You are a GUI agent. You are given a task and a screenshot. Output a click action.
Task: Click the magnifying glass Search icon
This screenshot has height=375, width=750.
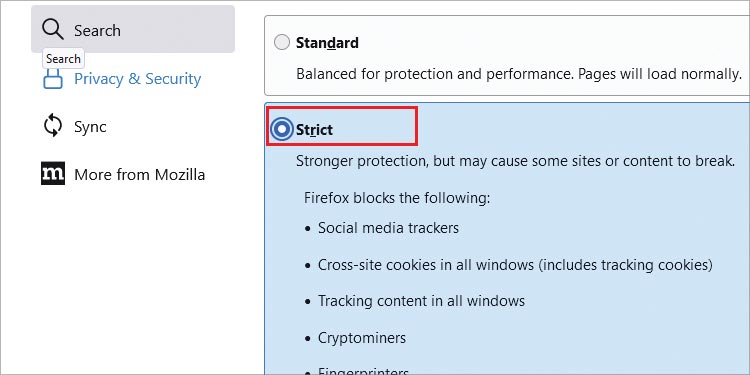click(x=53, y=30)
